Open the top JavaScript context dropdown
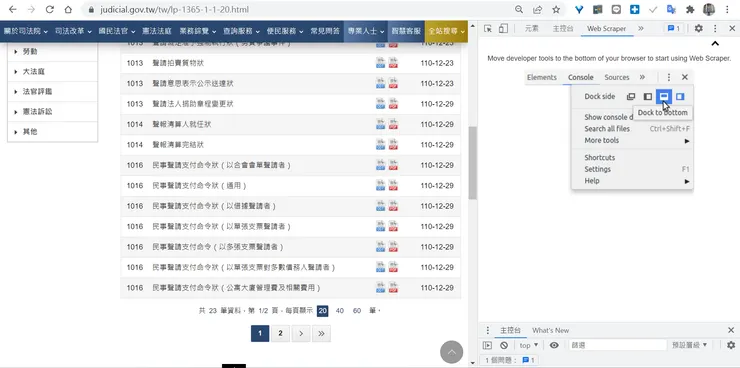Screen dimensions: 740x368 coord(529,345)
